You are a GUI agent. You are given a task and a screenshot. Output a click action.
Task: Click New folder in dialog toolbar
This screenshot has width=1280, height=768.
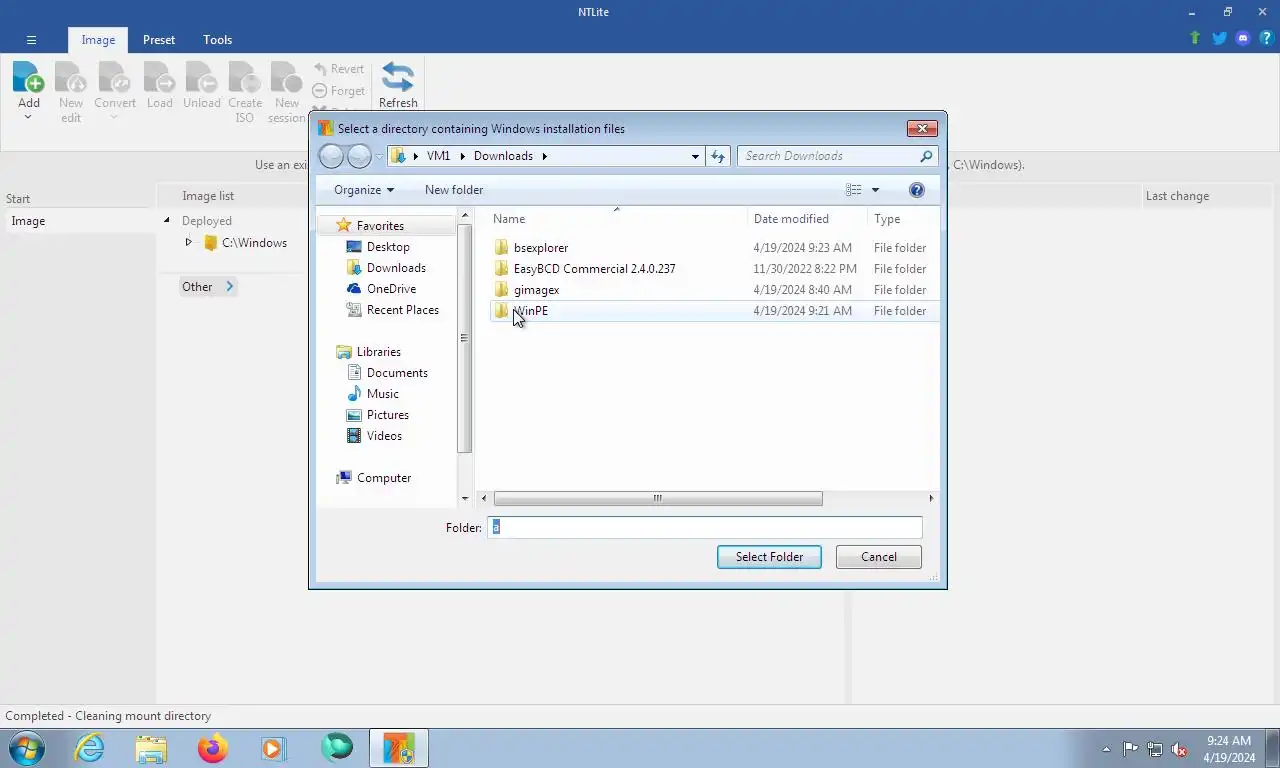click(454, 190)
